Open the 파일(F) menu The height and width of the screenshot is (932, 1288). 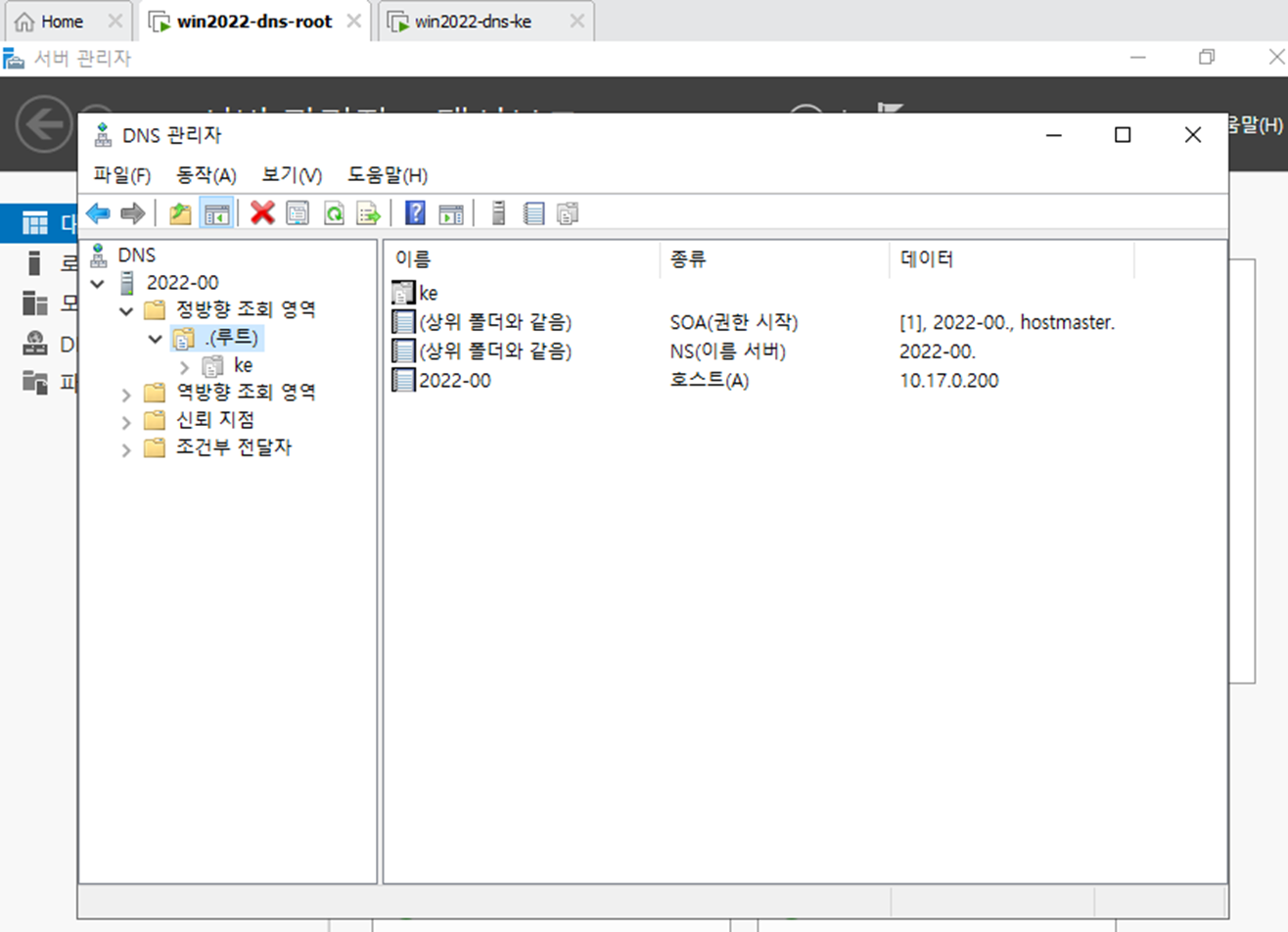point(122,175)
